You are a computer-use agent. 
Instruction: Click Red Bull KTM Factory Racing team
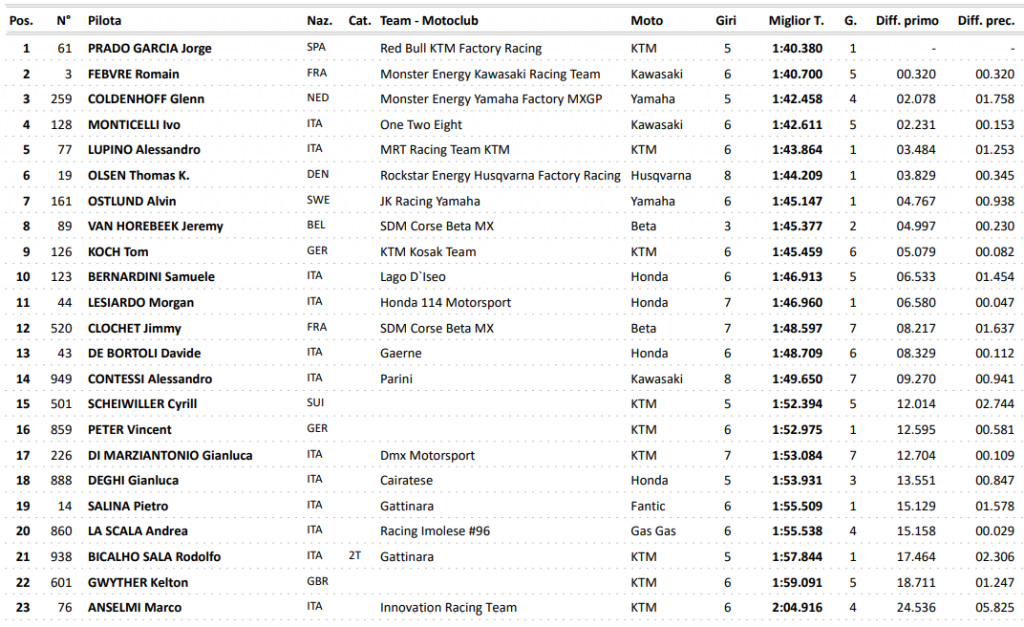coord(461,48)
